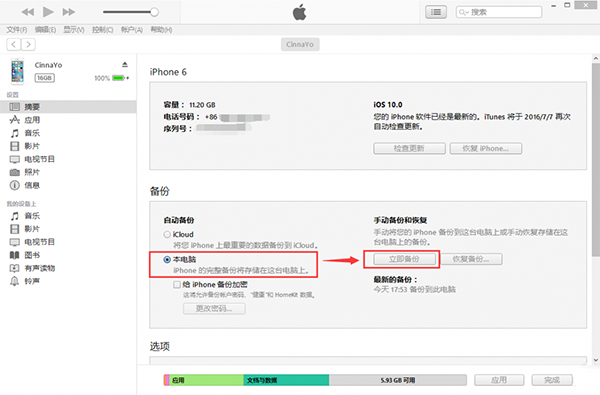The height and width of the screenshot is (395, 600).
Task: Select 摘要 summary in sidebar
Action: click(x=68, y=107)
